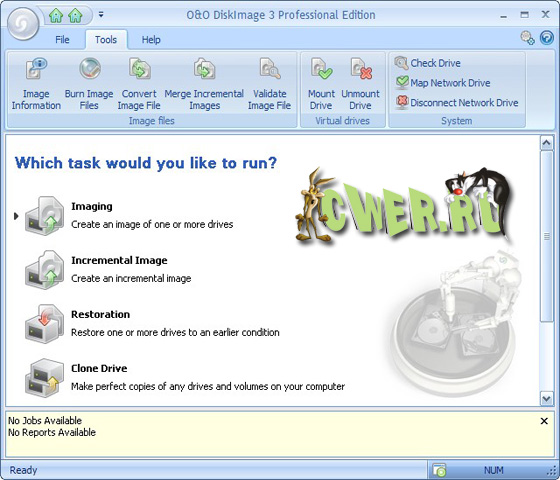Screen dimensions: 560x480
Task: Click the first green home icon
Action: 56,15
